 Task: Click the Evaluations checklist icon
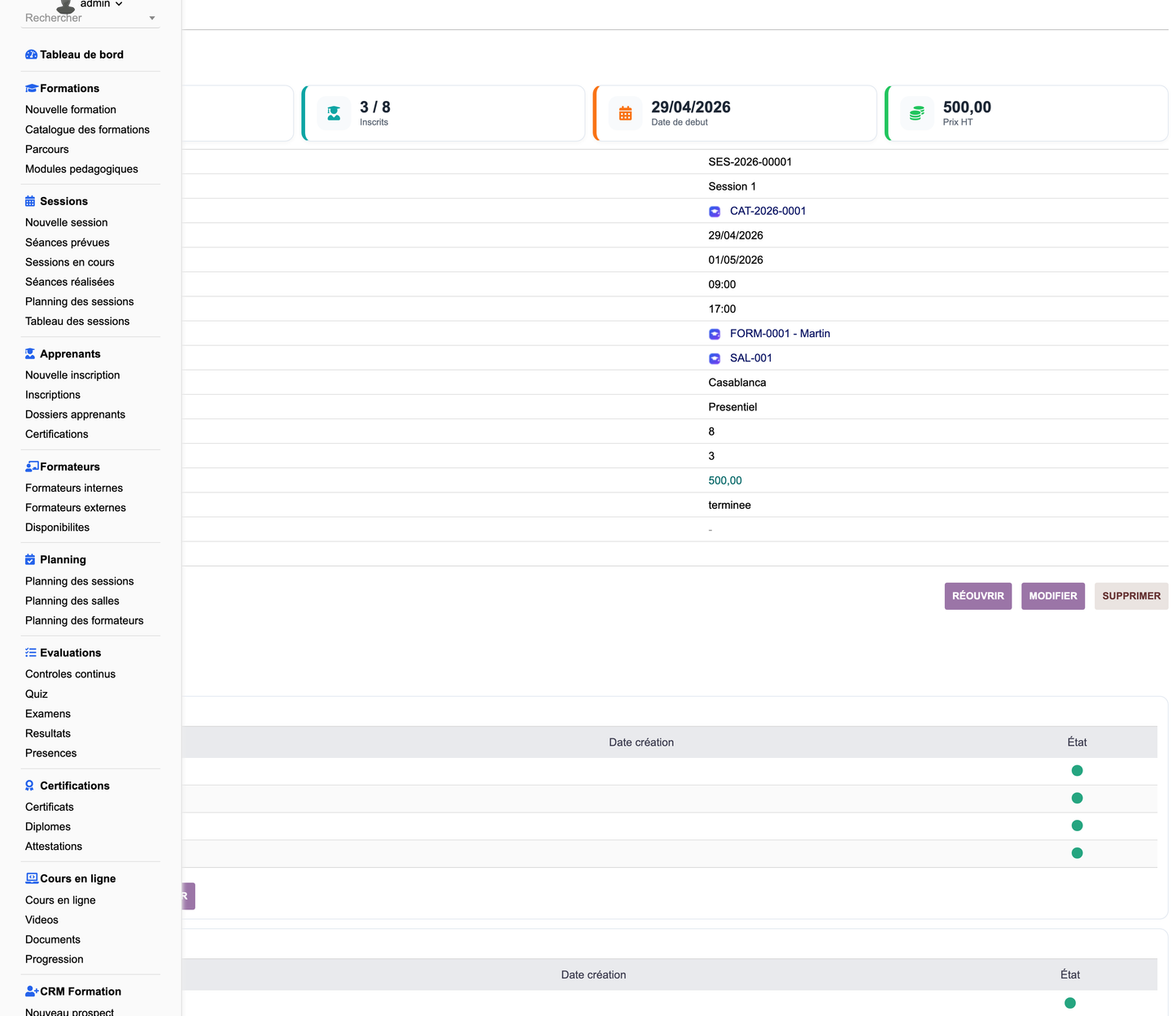(x=31, y=652)
